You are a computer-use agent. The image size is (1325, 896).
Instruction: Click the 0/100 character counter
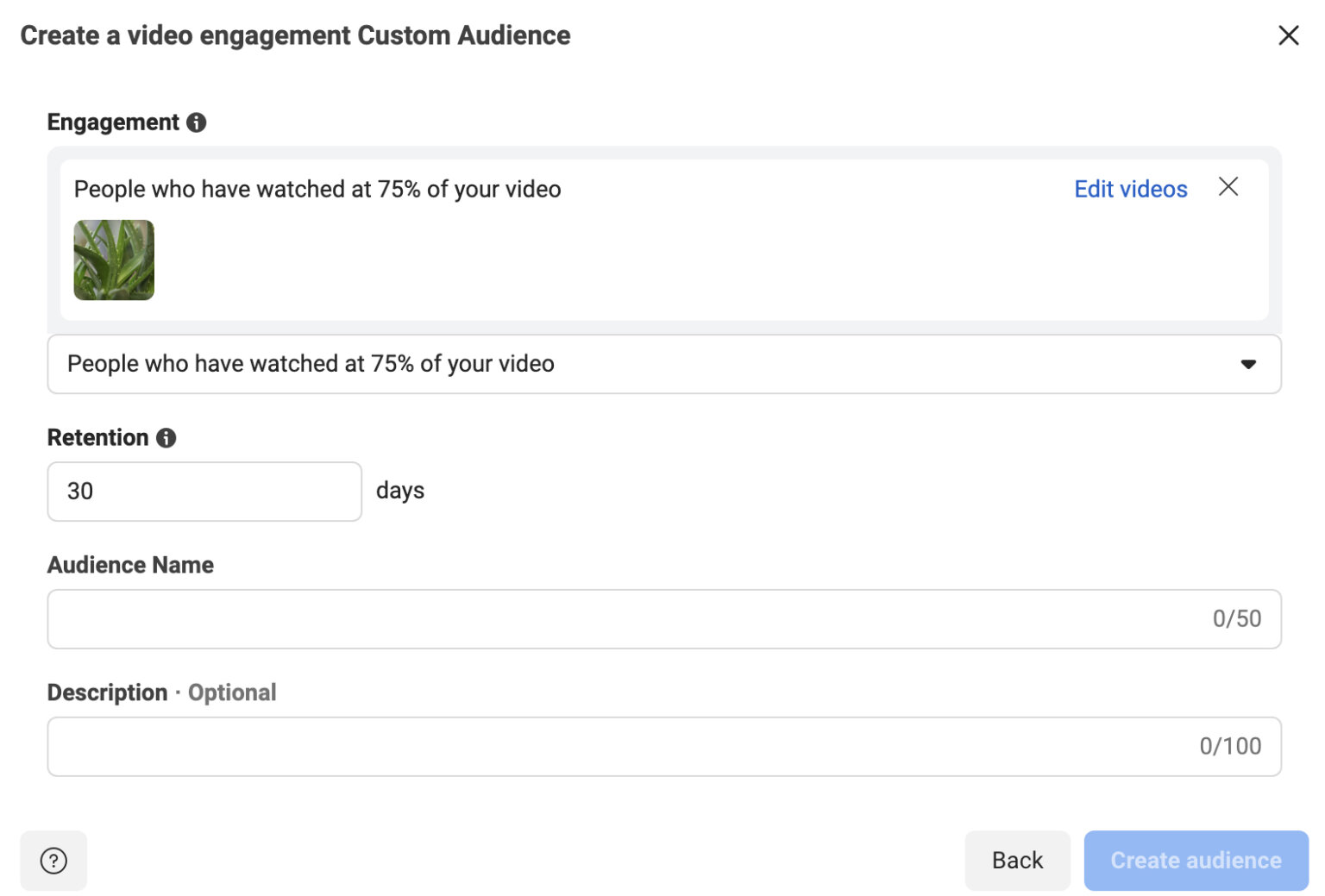pyautogui.click(x=1230, y=746)
